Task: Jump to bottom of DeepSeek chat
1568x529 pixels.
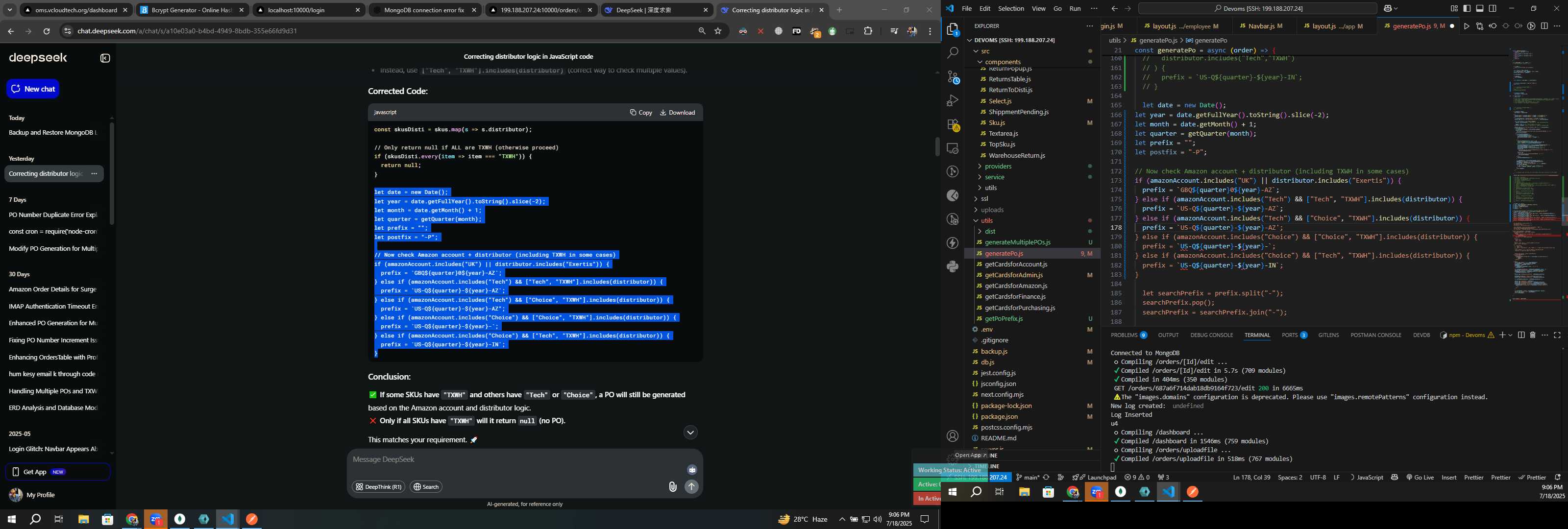Action: coord(690,432)
